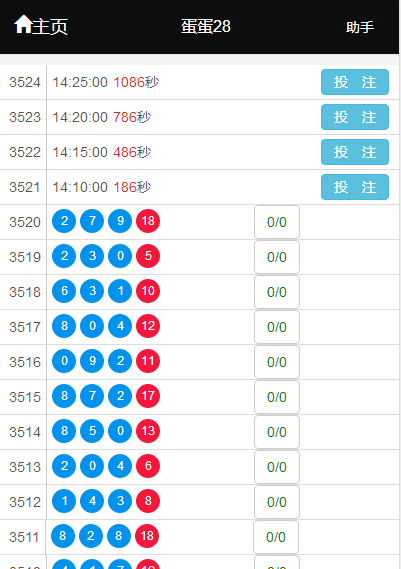Place a bet on round 3523
Viewport: 401px width, 569px height.
tap(355, 117)
